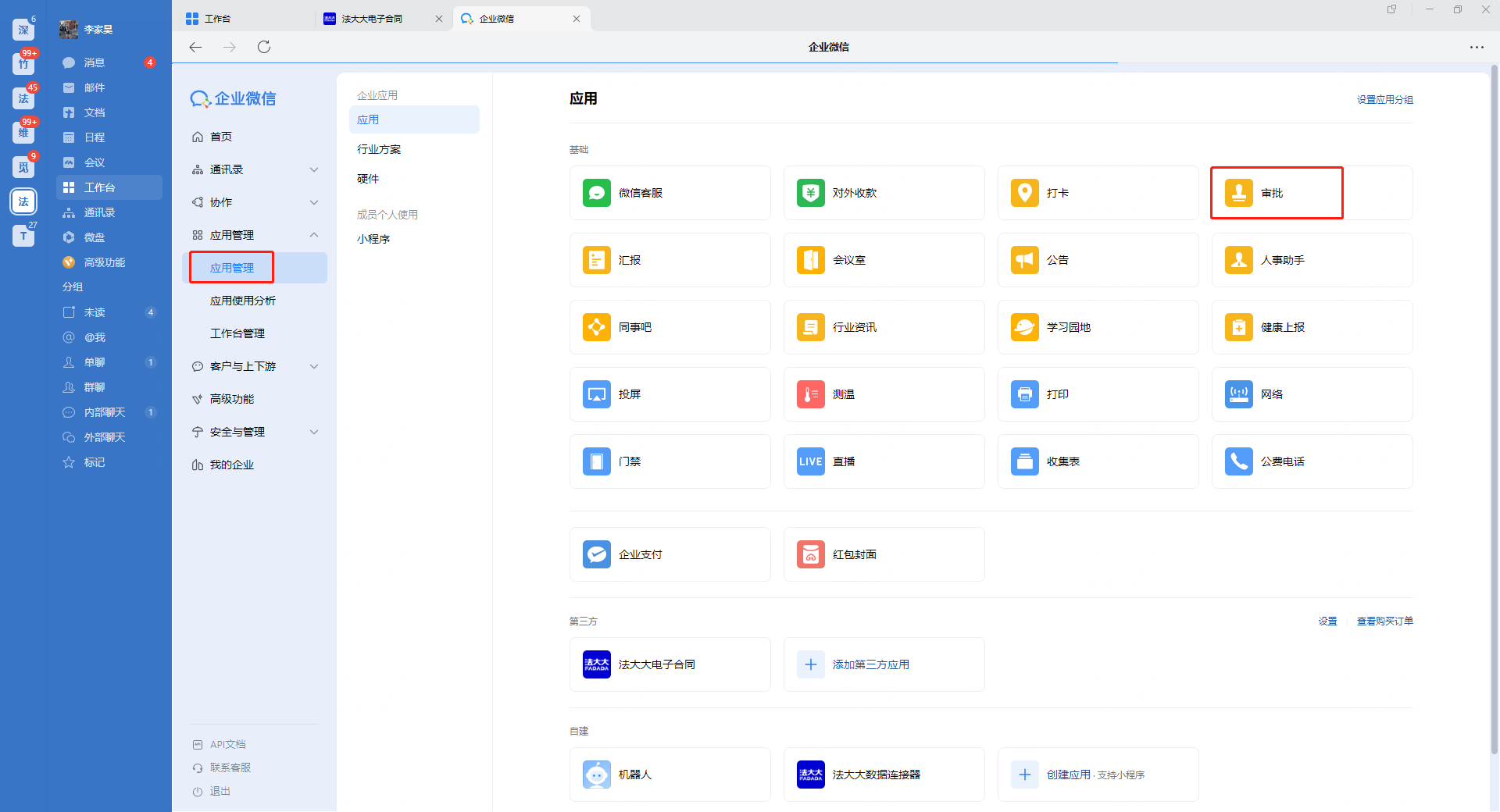Click 添加第三方应用 button
This screenshot has height=812, width=1500.
coord(884,664)
